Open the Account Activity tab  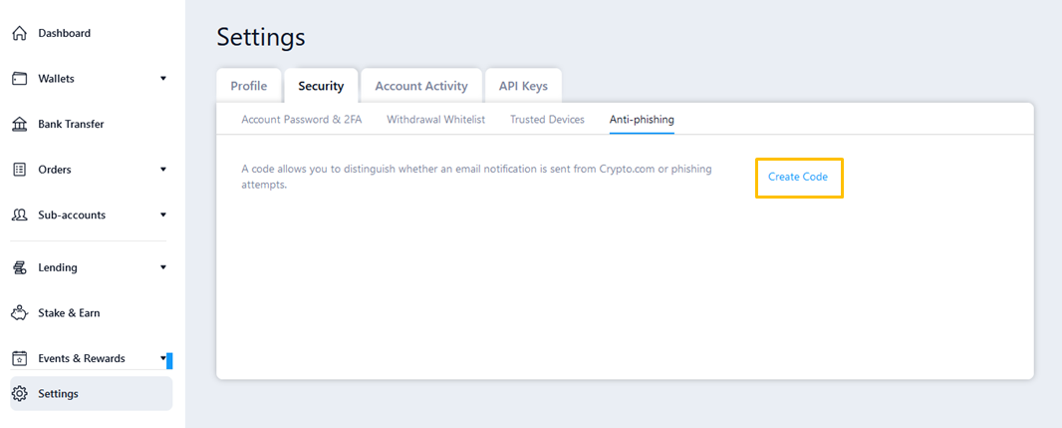[x=421, y=86]
